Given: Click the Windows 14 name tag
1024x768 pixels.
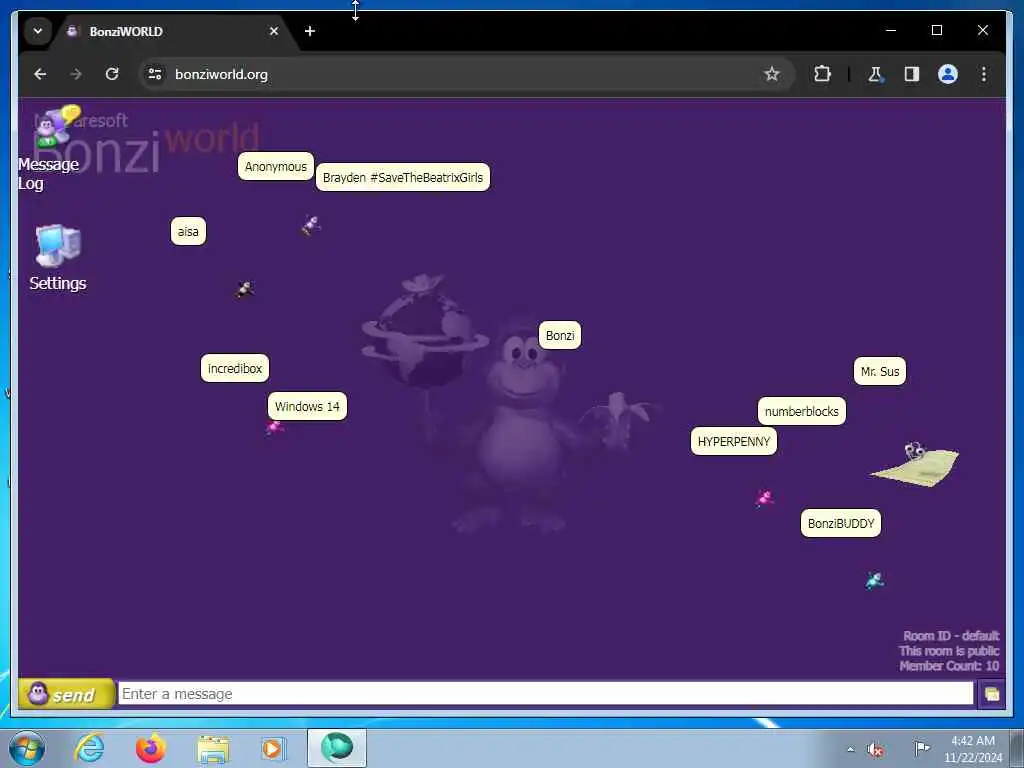Looking at the screenshot, I should pyautogui.click(x=307, y=406).
